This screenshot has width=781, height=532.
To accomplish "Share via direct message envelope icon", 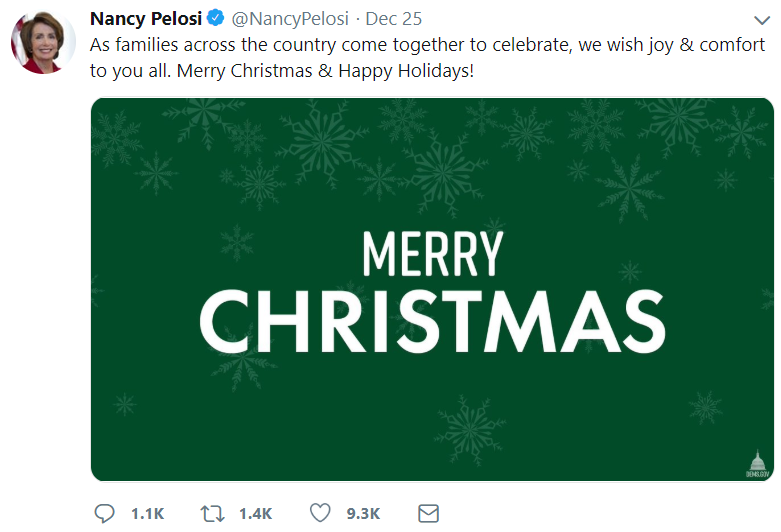I will pos(428,513).
